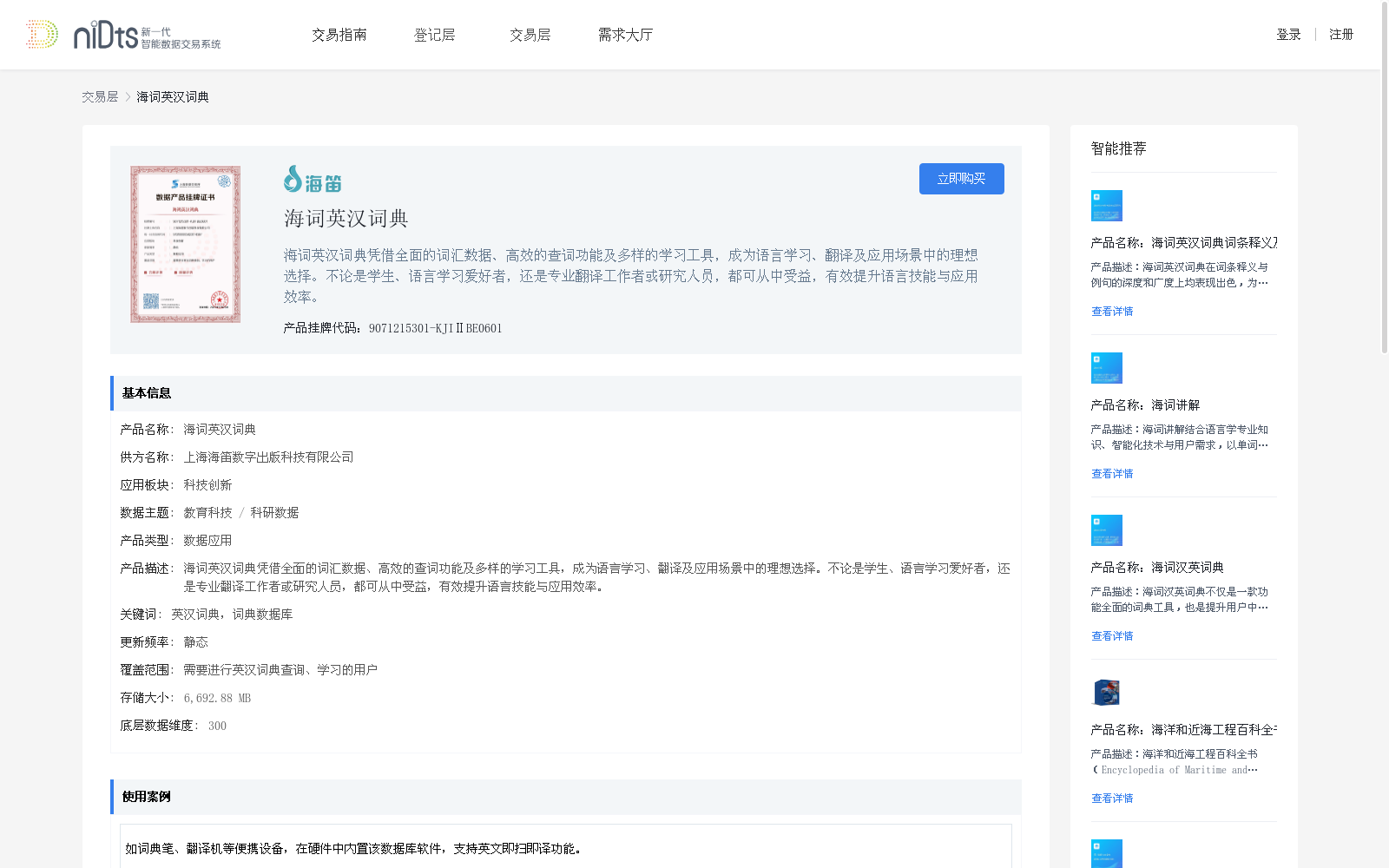The width and height of the screenshot is (1389, 868).
Task: Click the 使用案例 section header
Action: tap(566, 797)
